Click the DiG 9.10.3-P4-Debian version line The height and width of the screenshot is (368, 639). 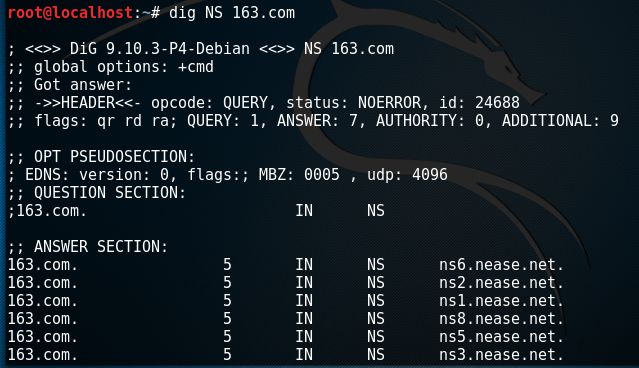pos(201,49)
